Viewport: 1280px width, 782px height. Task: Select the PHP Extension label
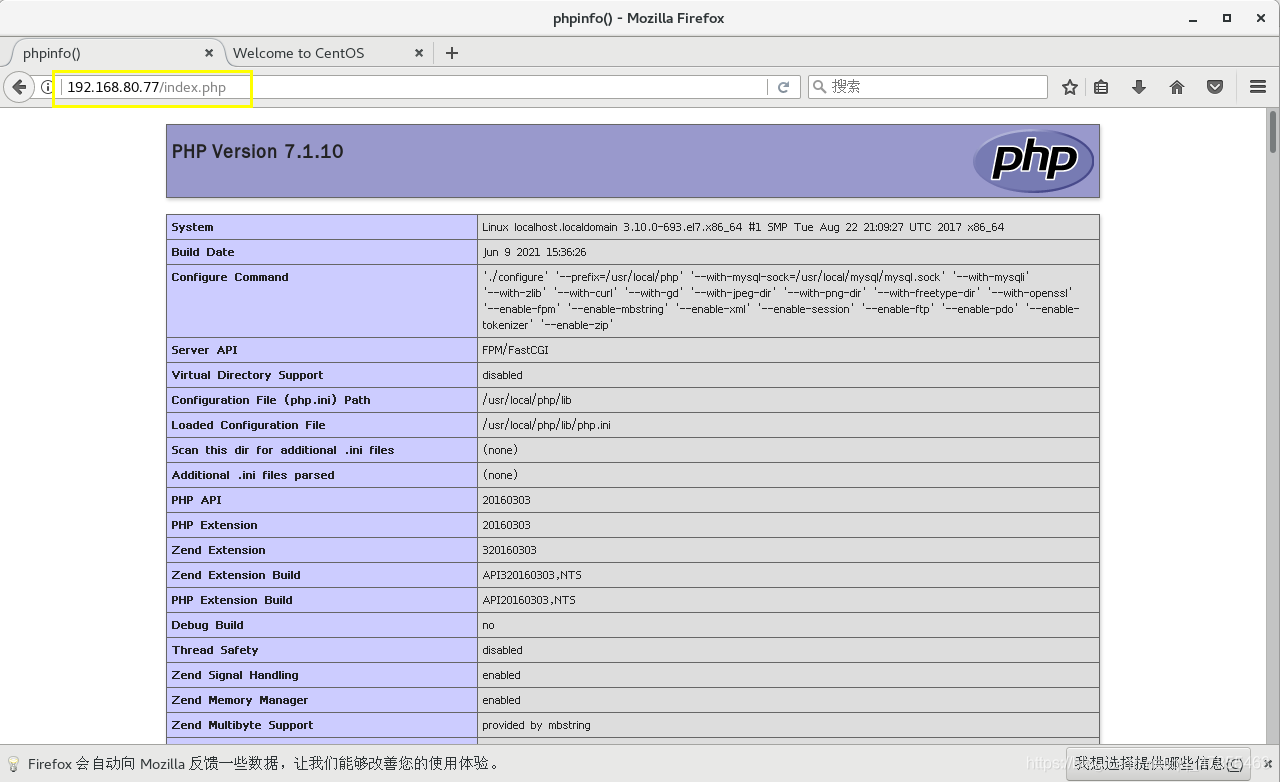pyautogui.click(x=214, y=525)
